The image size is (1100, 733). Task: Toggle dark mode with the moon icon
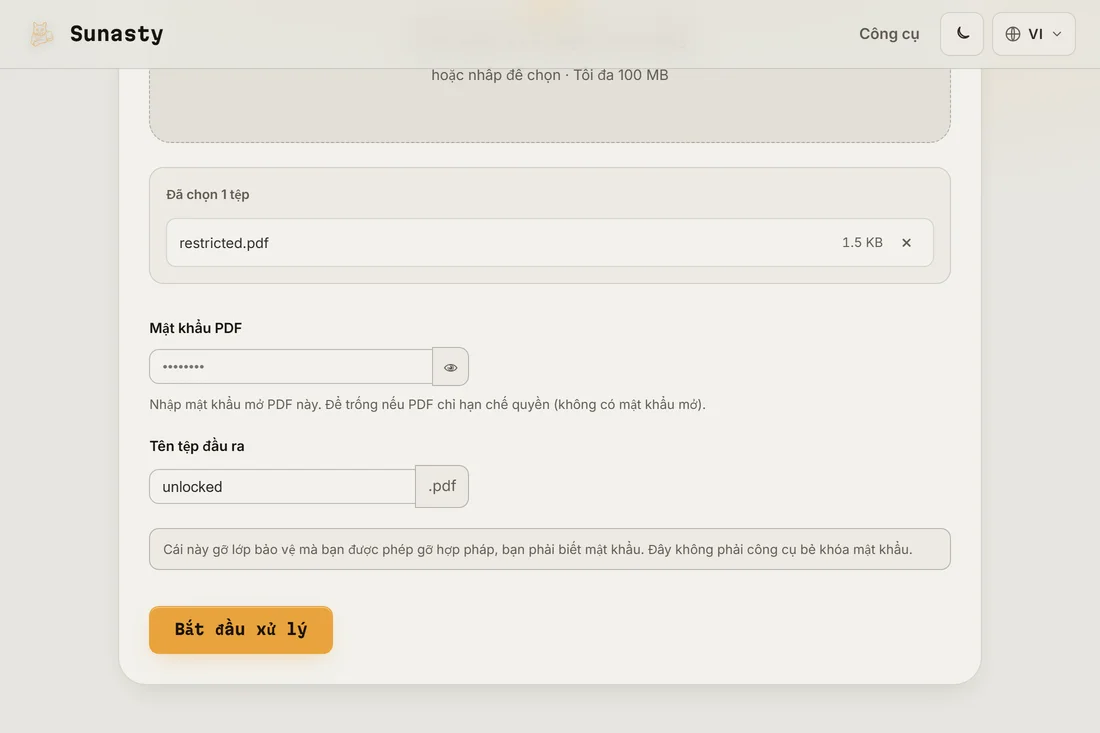[x=962, y=34]
